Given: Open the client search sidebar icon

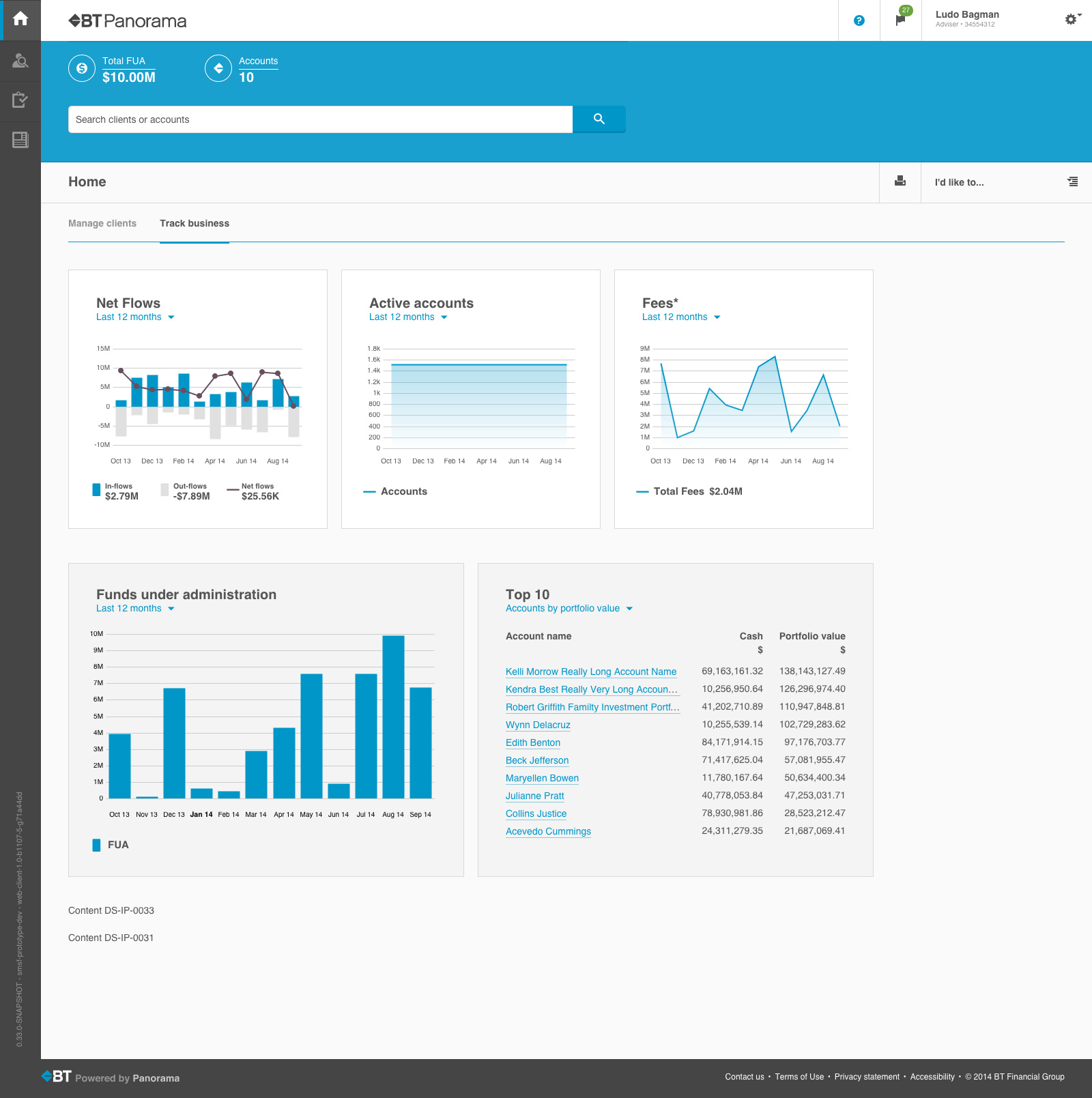Looking at the screenshot, I should (x=20, y=61).
